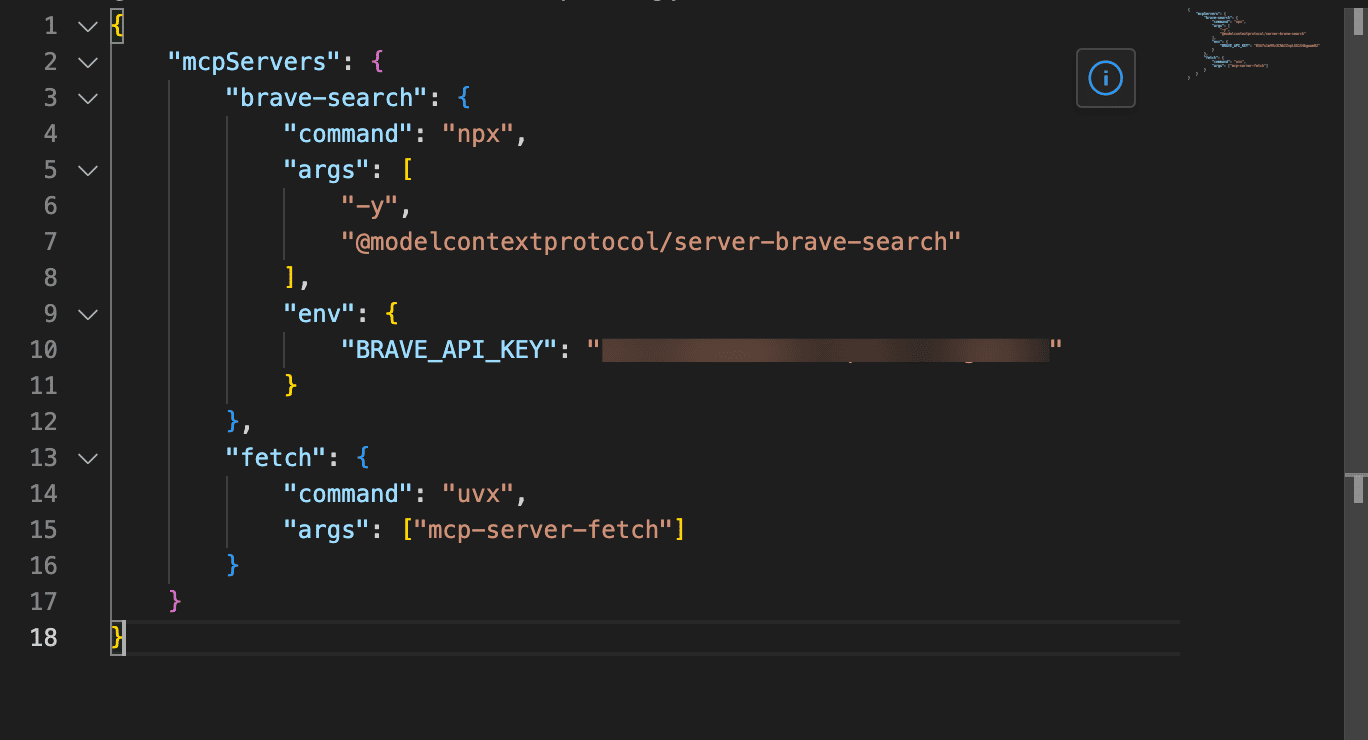Click line number 18 in the gutter
Screen dimensions: 1368x740
(43, 638)
